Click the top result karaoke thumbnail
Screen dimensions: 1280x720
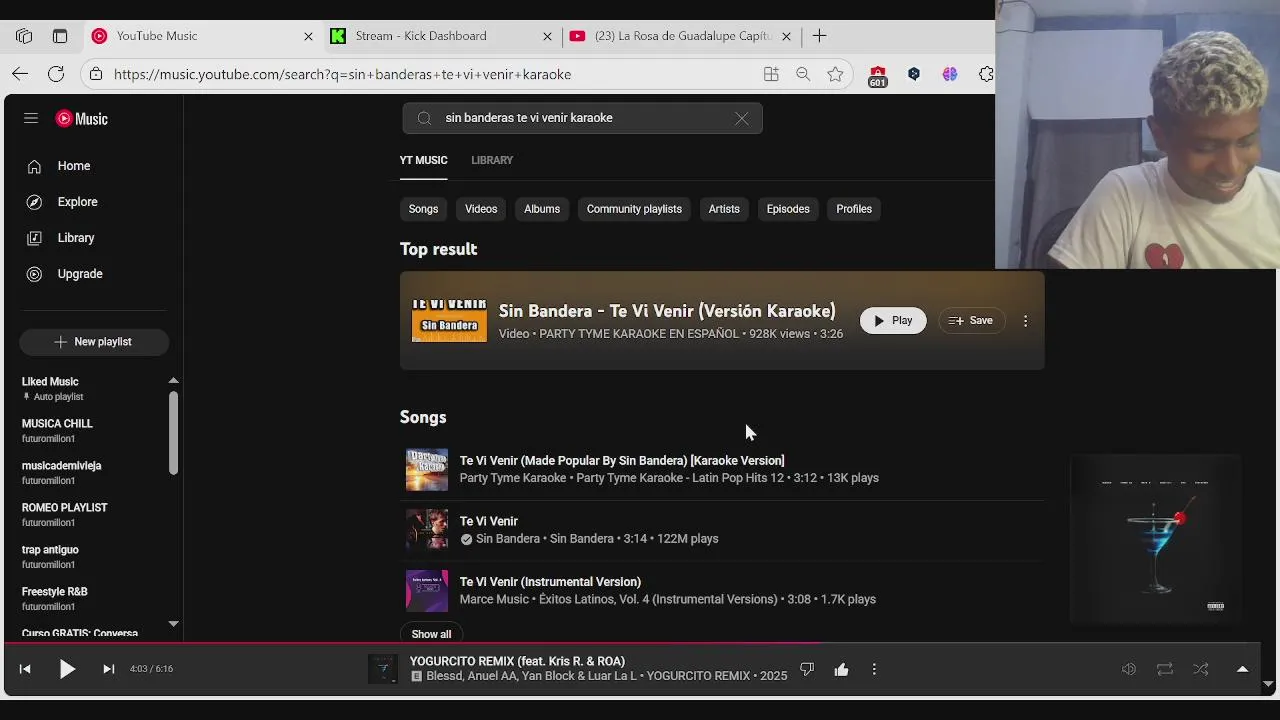click(x=449, y=320)
